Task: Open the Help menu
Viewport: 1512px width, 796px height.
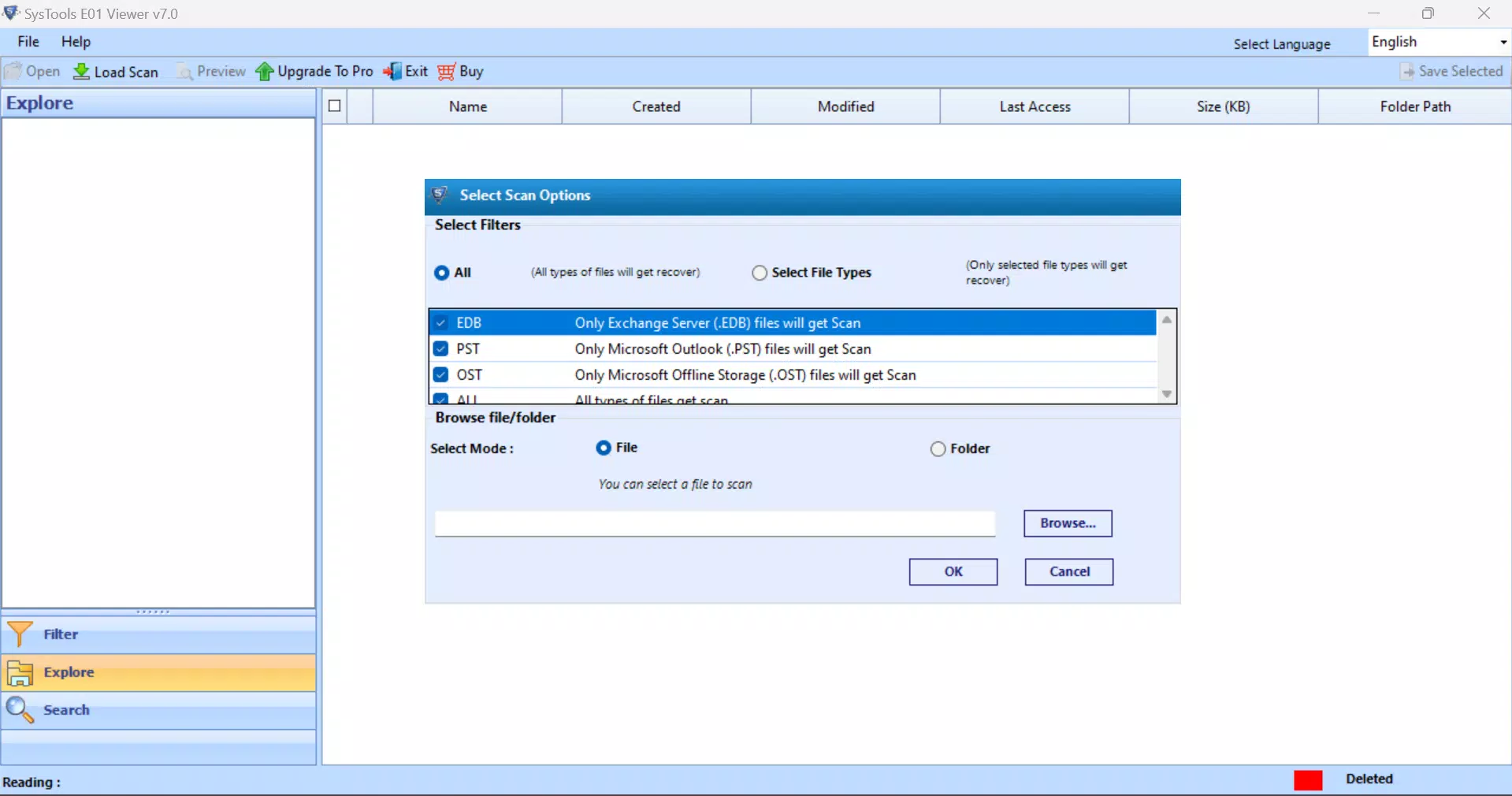Action: pyautogui.click(x=76, y=42)
